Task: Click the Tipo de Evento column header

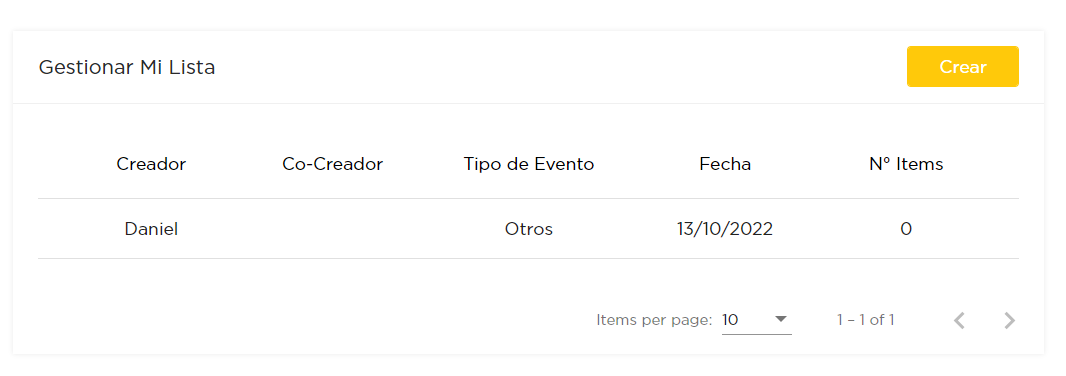Action: tap(529, 164)
